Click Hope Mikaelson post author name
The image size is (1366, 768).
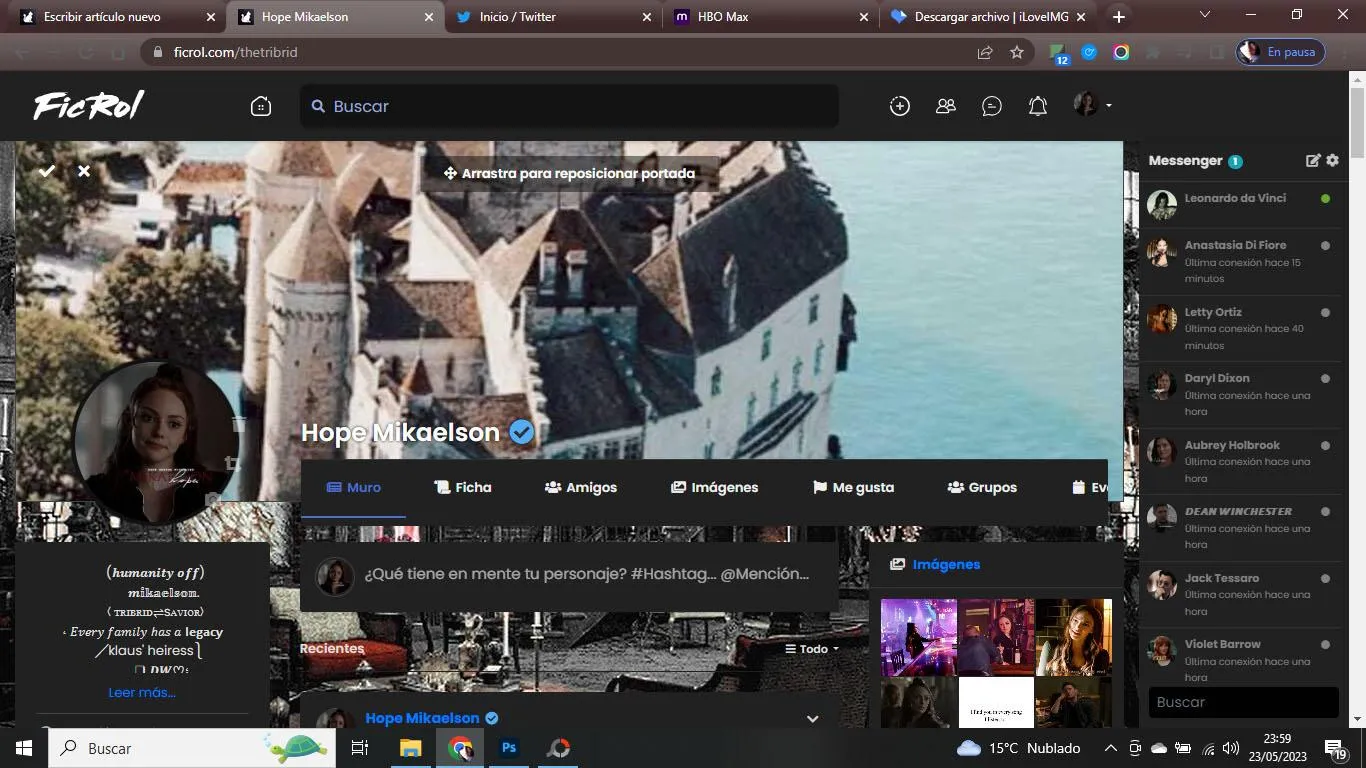(x=422, y=718)
